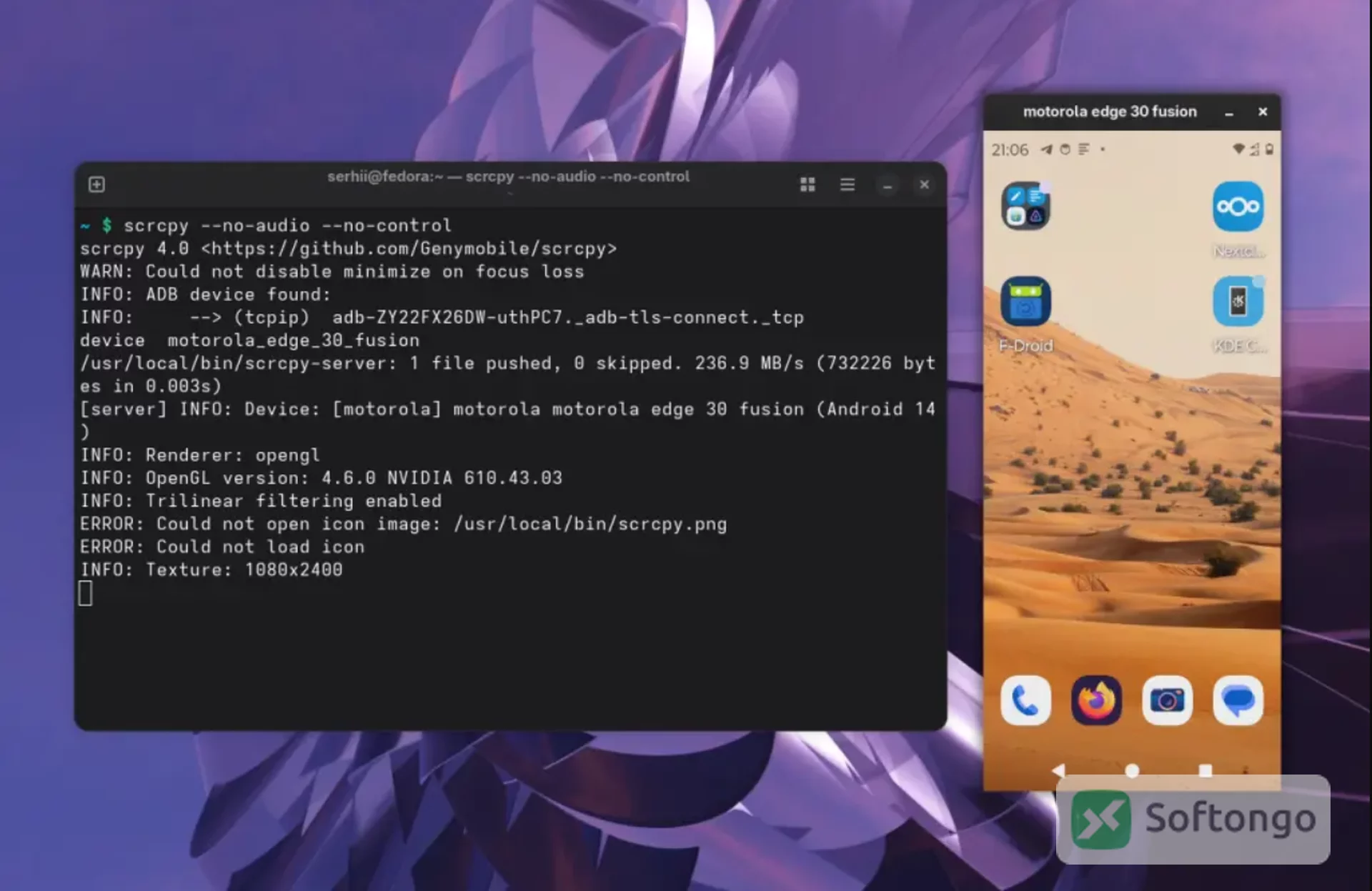Click the 'INFO: ADB device found:' line
Viewport: 1372px width, 891px height.
[x=206, y=294]
